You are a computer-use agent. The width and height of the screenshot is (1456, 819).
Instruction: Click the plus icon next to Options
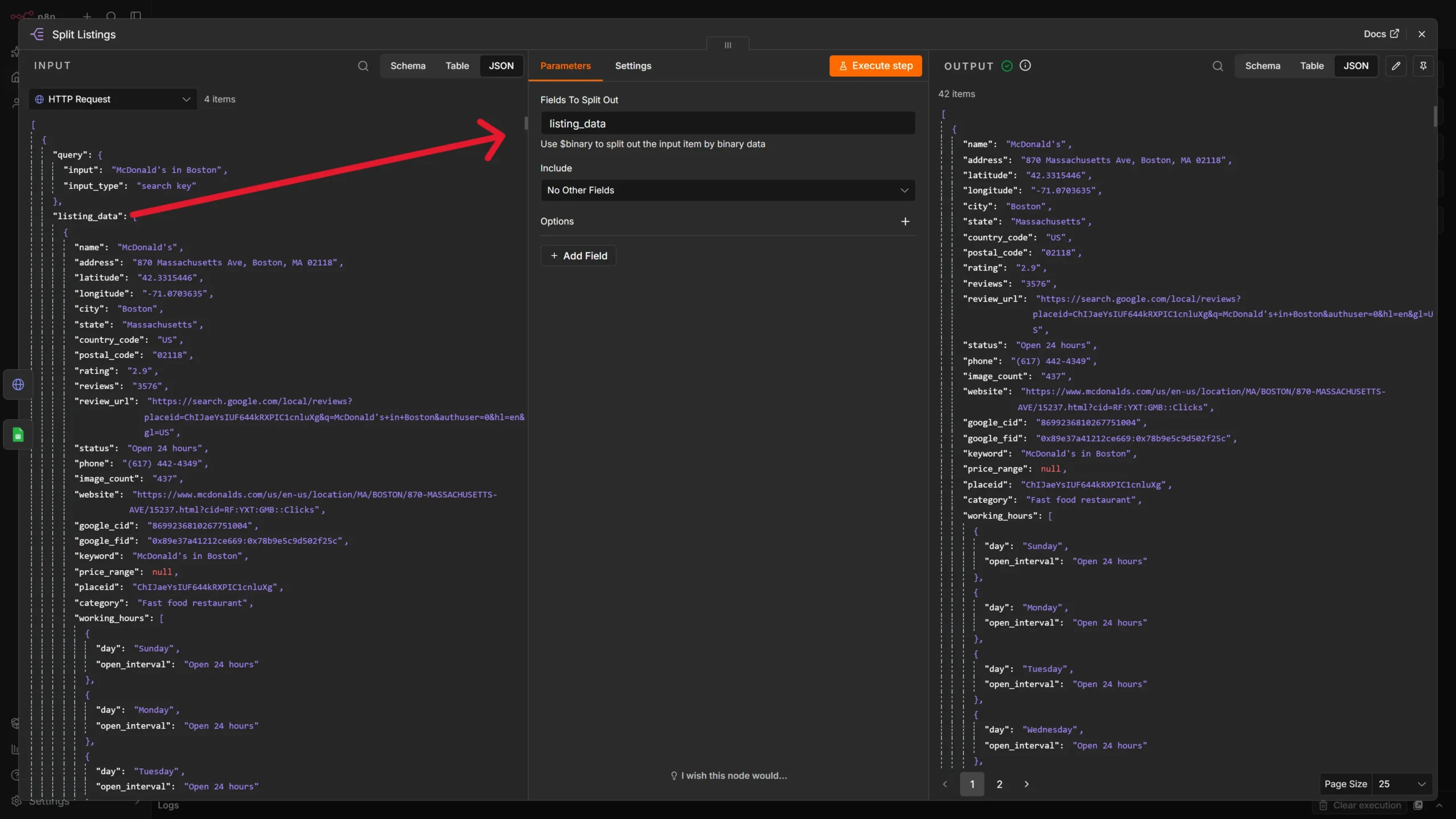[905, 221]
